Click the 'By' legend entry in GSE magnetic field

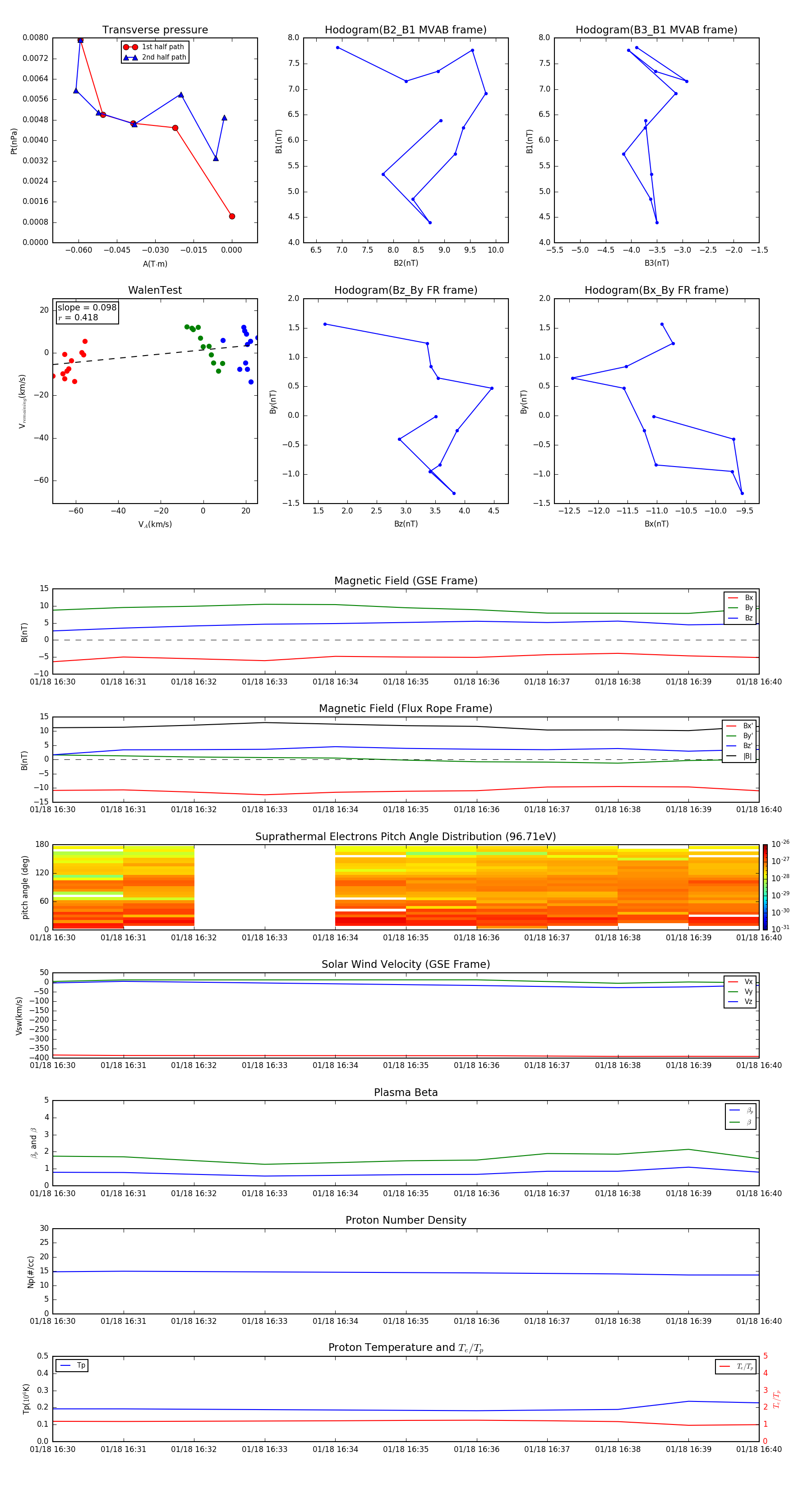740,607
